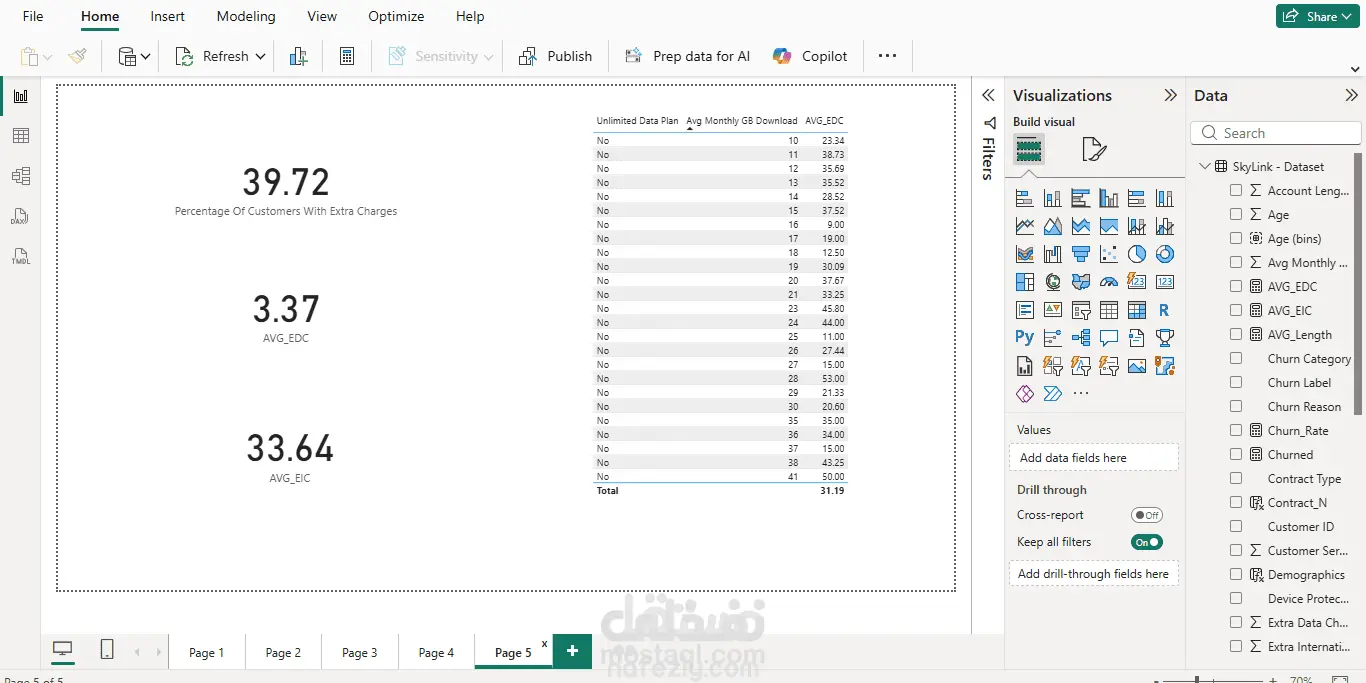Open Report view from left sidebar
Image resolution: width=1366 pixels, height=683 pixels.
click(x=20, y=96)
